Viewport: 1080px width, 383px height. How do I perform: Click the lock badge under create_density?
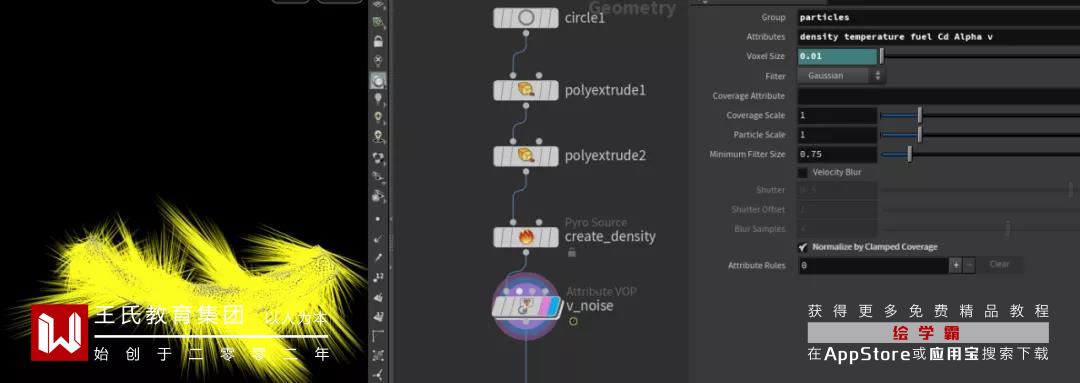tap(571, 253)
